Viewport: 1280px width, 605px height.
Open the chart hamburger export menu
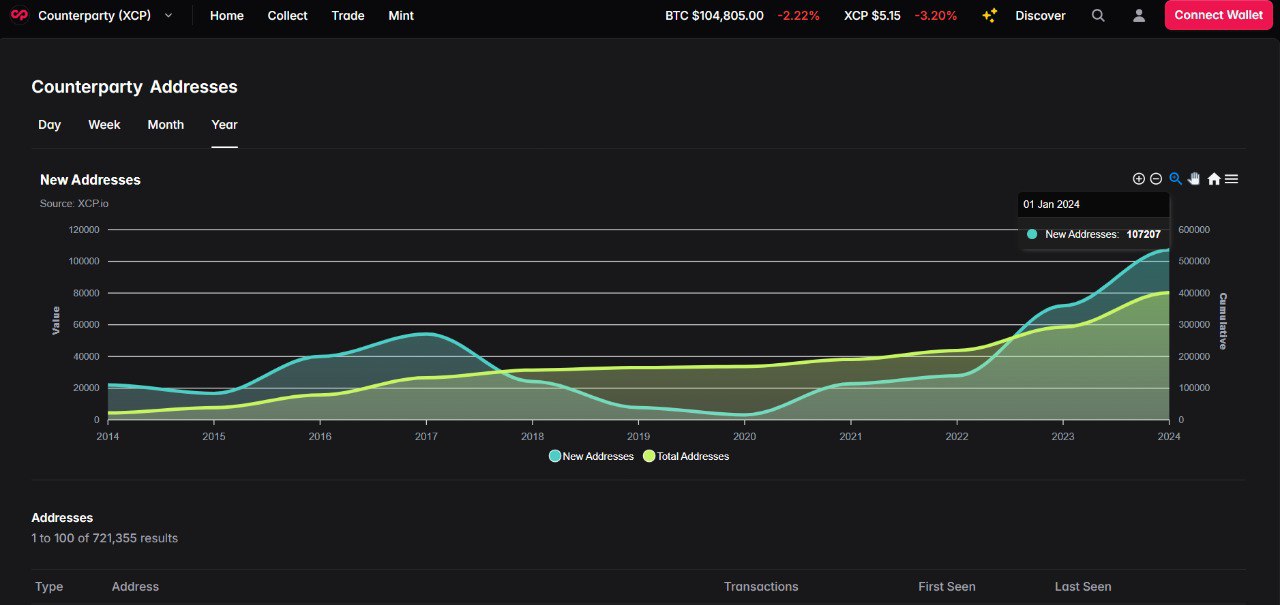(1232, 179)
